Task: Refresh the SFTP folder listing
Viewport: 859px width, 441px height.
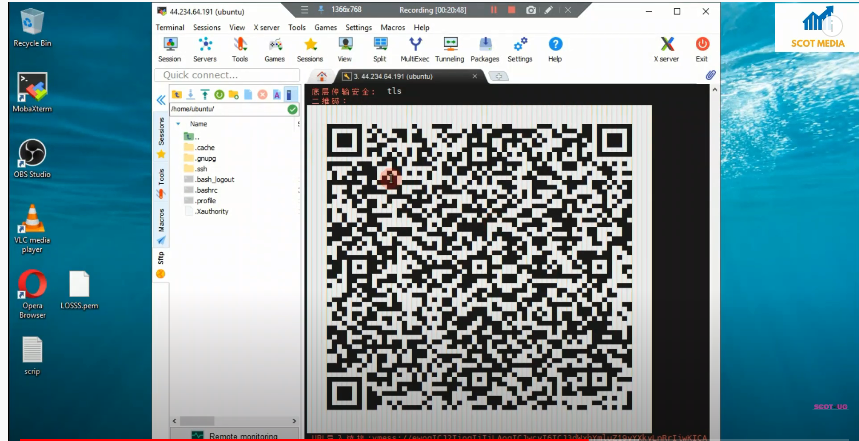Action: click(x=219, y=94)
